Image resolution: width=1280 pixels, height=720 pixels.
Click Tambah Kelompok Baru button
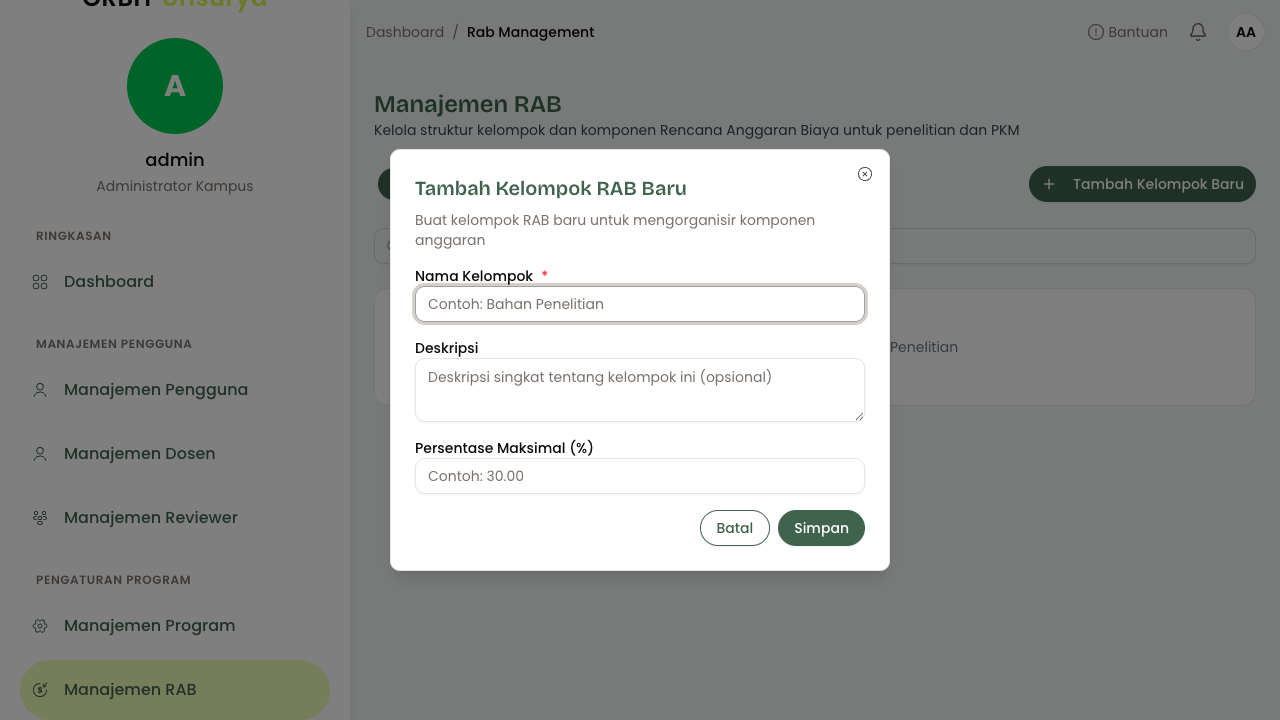coord(1142,184)
